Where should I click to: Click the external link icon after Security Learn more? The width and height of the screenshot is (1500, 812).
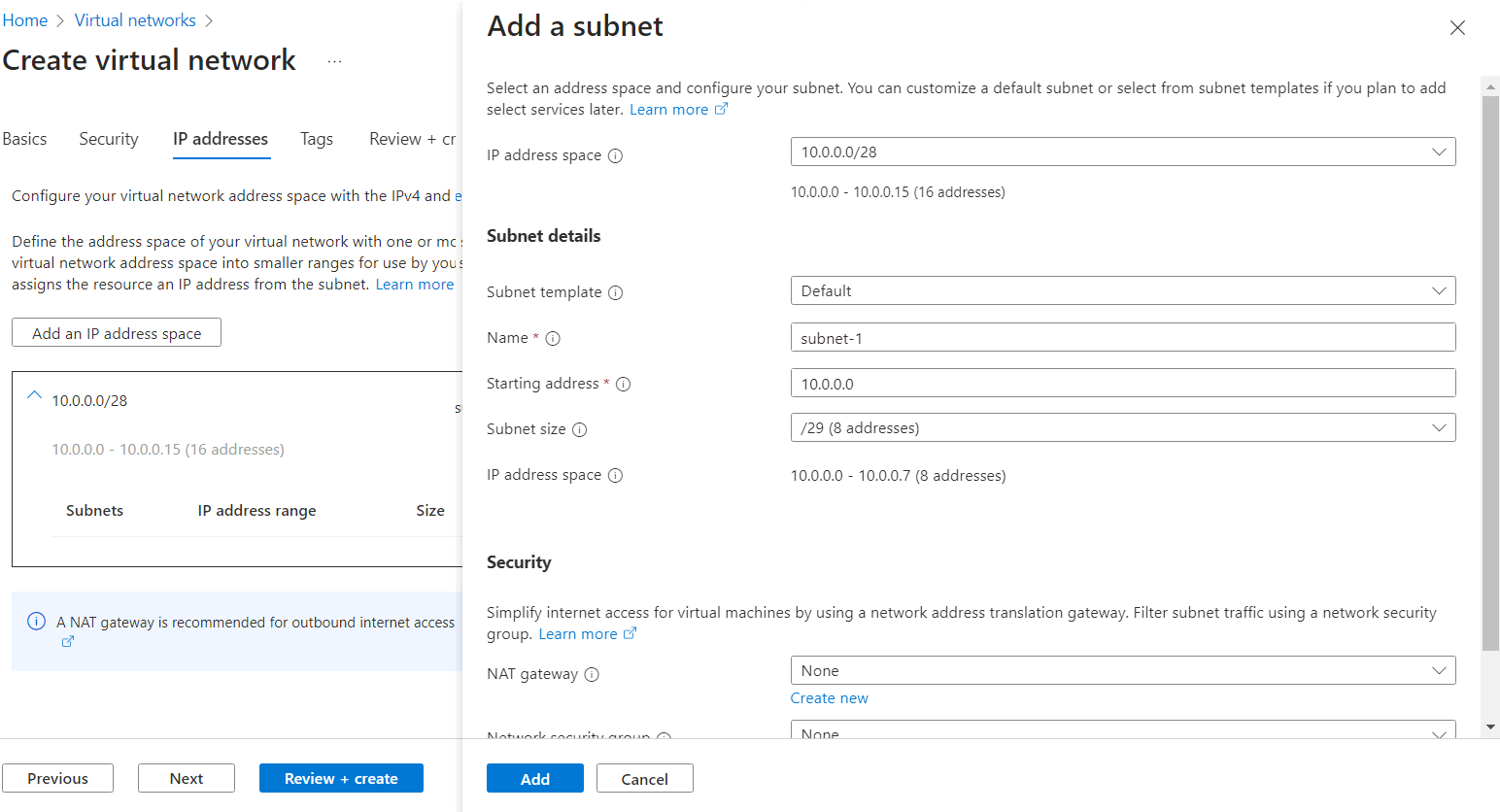(631, 632)
